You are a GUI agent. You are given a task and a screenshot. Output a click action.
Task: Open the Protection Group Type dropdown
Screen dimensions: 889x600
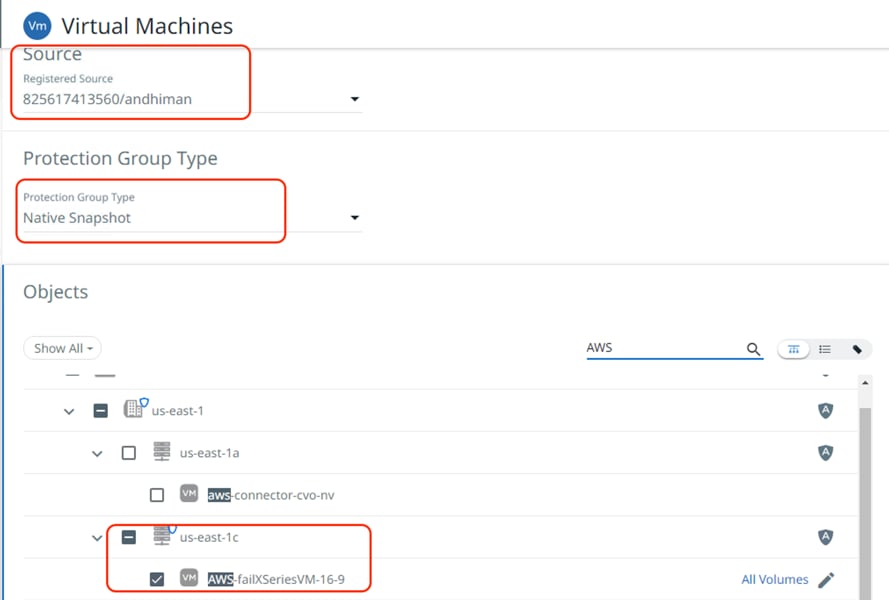tap(192, 218)
